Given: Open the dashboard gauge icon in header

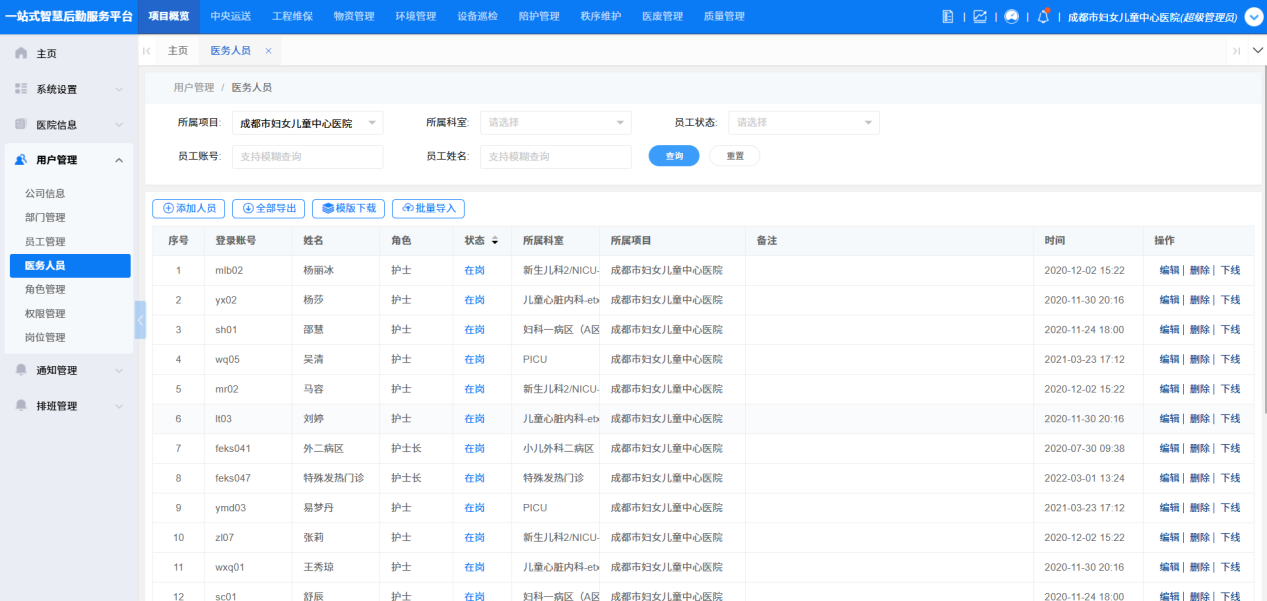Looking at the screenshot, I should tap(1011, 17).
